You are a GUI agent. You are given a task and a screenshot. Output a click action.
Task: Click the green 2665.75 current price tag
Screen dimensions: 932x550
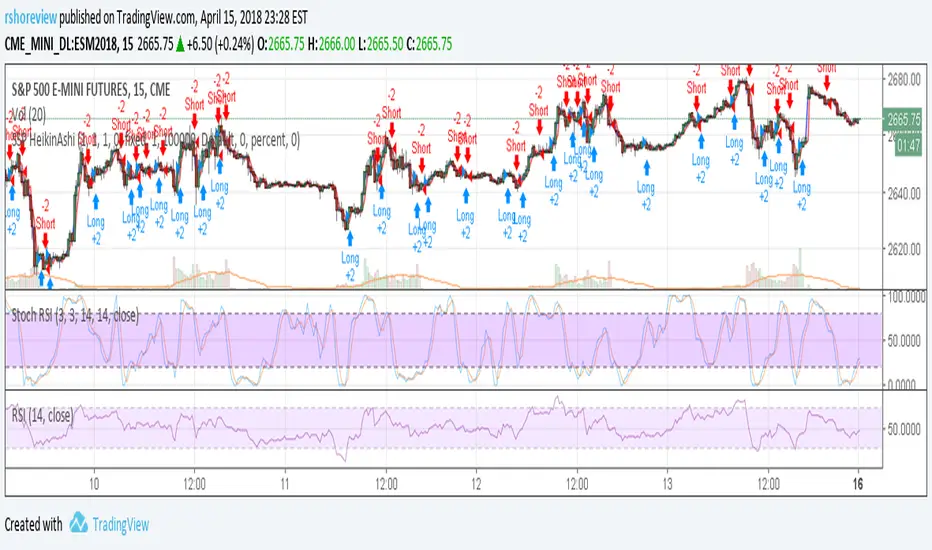(903, 120)
